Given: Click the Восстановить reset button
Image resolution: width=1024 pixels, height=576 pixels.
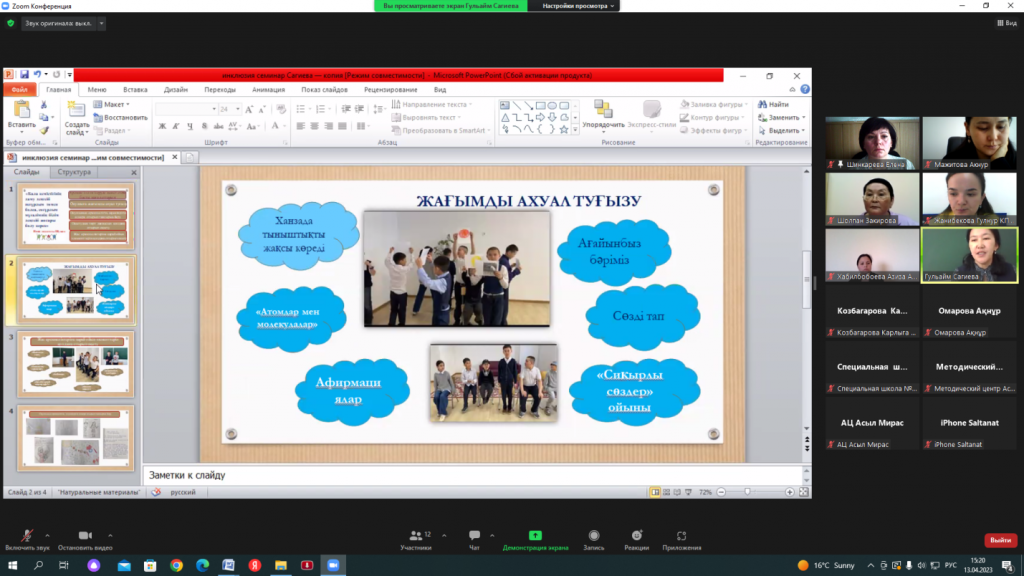Looking at the screenshot, I should tap(120, 118).
